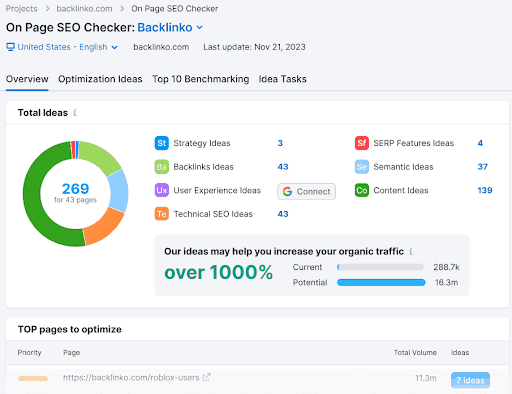Click the SERP Features Ideas count 4
This screenshot has height=394, width=512.
(x=480, y=143)
